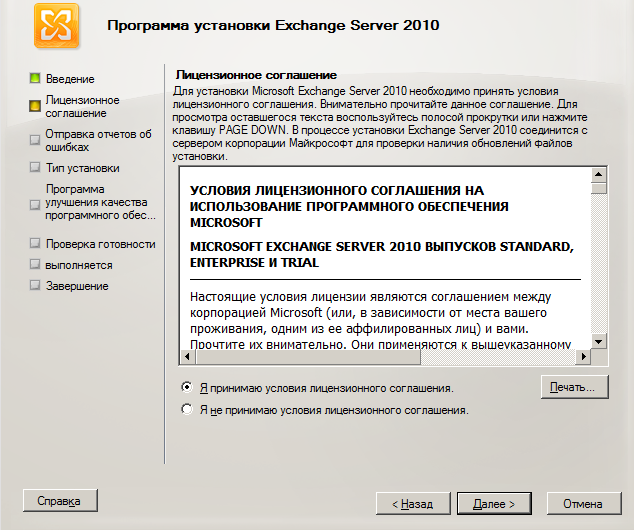
Task: Click the indicator beside выполняется
Action: [x=35, y=264]
